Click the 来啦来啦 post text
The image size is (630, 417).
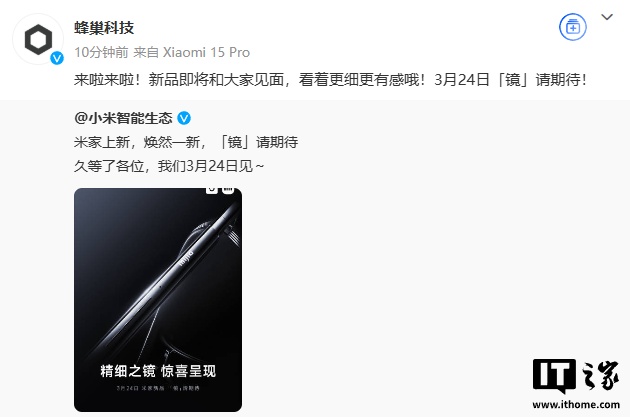pyautogui.click(x=330, y=80)
